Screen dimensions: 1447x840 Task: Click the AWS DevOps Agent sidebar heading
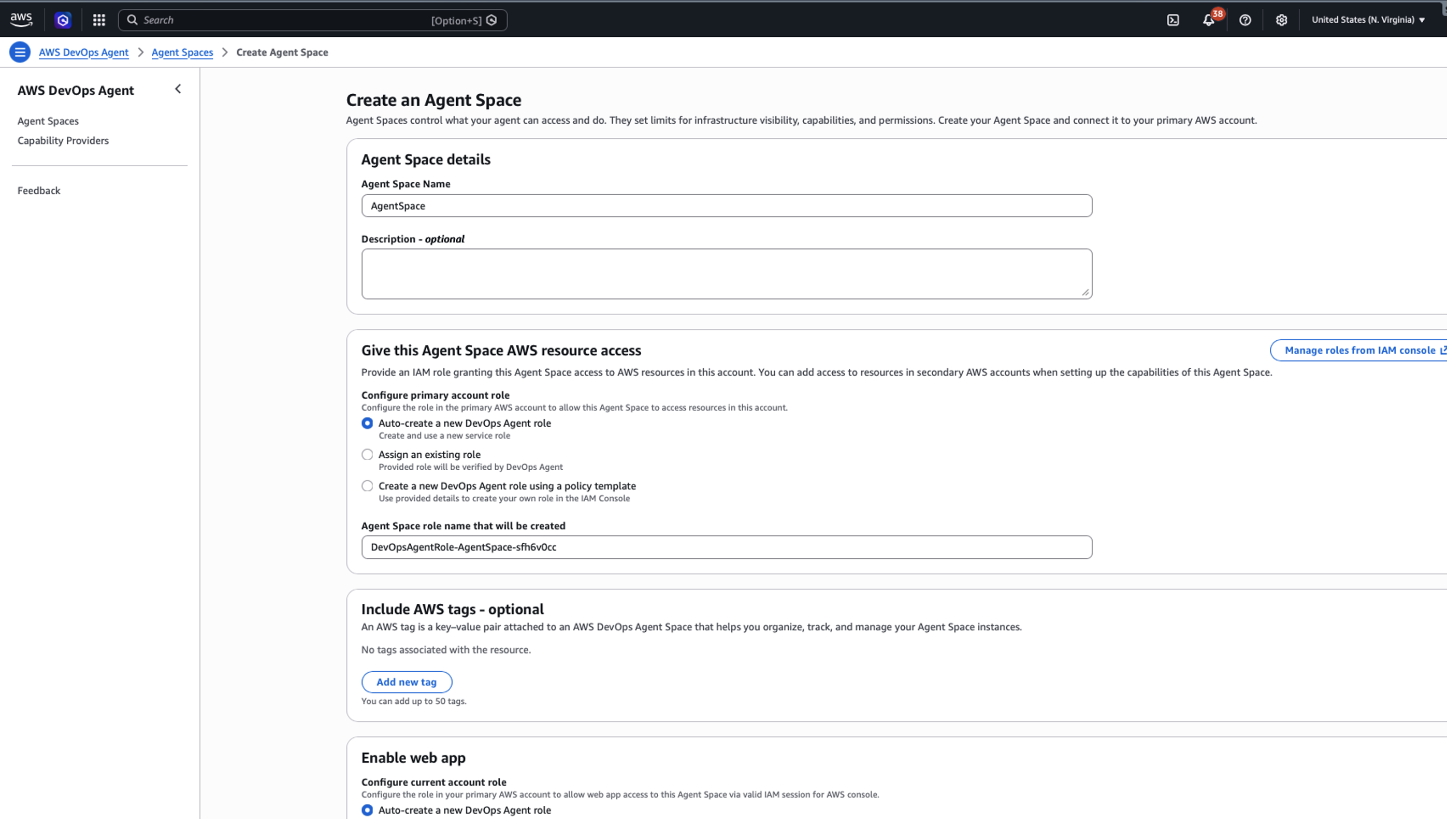(75, 90)
